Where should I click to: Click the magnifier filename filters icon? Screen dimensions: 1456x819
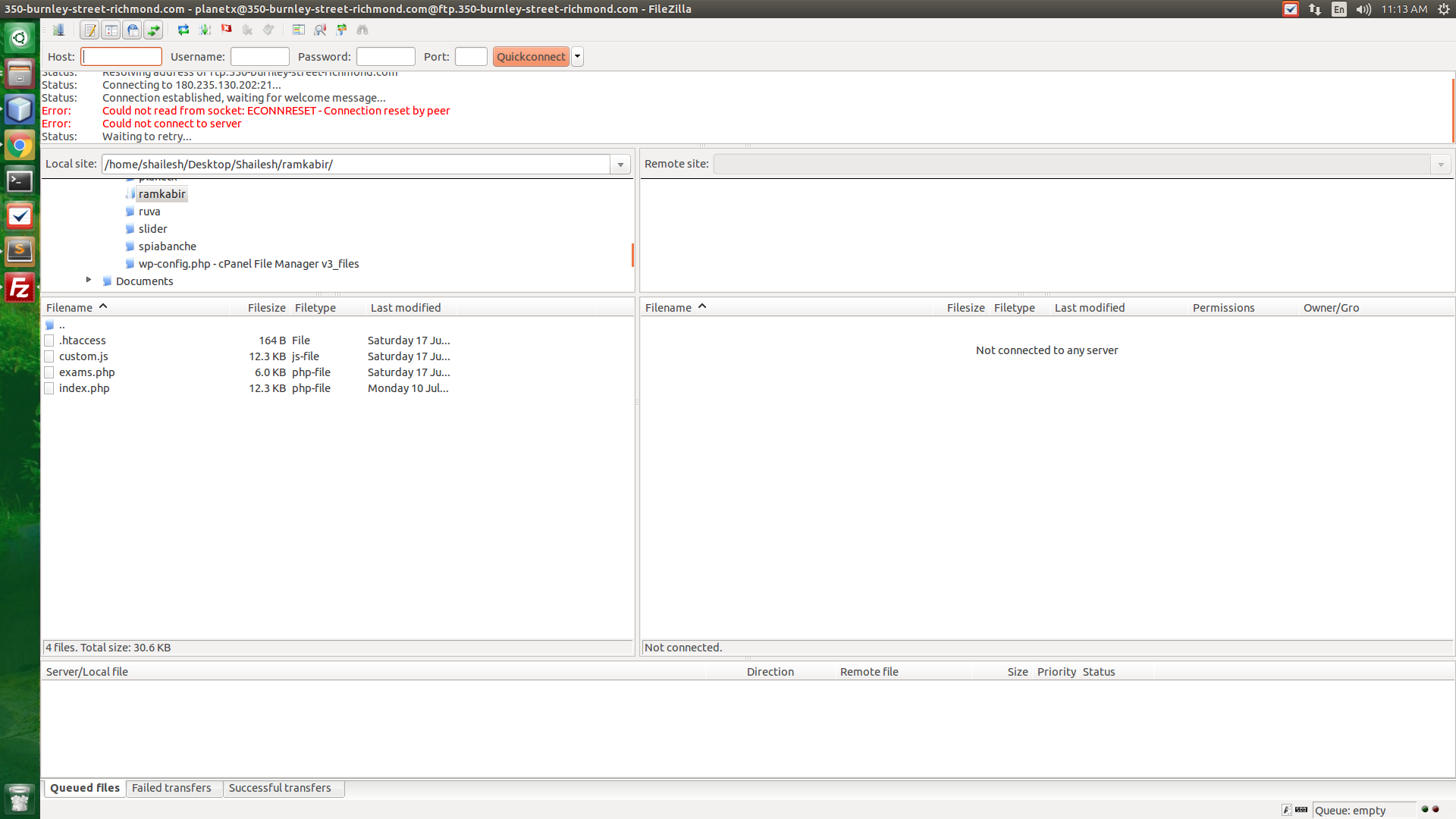(x=320, y=30)
